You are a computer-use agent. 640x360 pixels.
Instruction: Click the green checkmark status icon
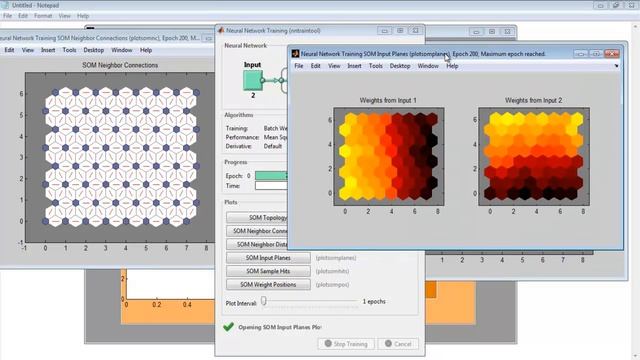pos(229,327)
